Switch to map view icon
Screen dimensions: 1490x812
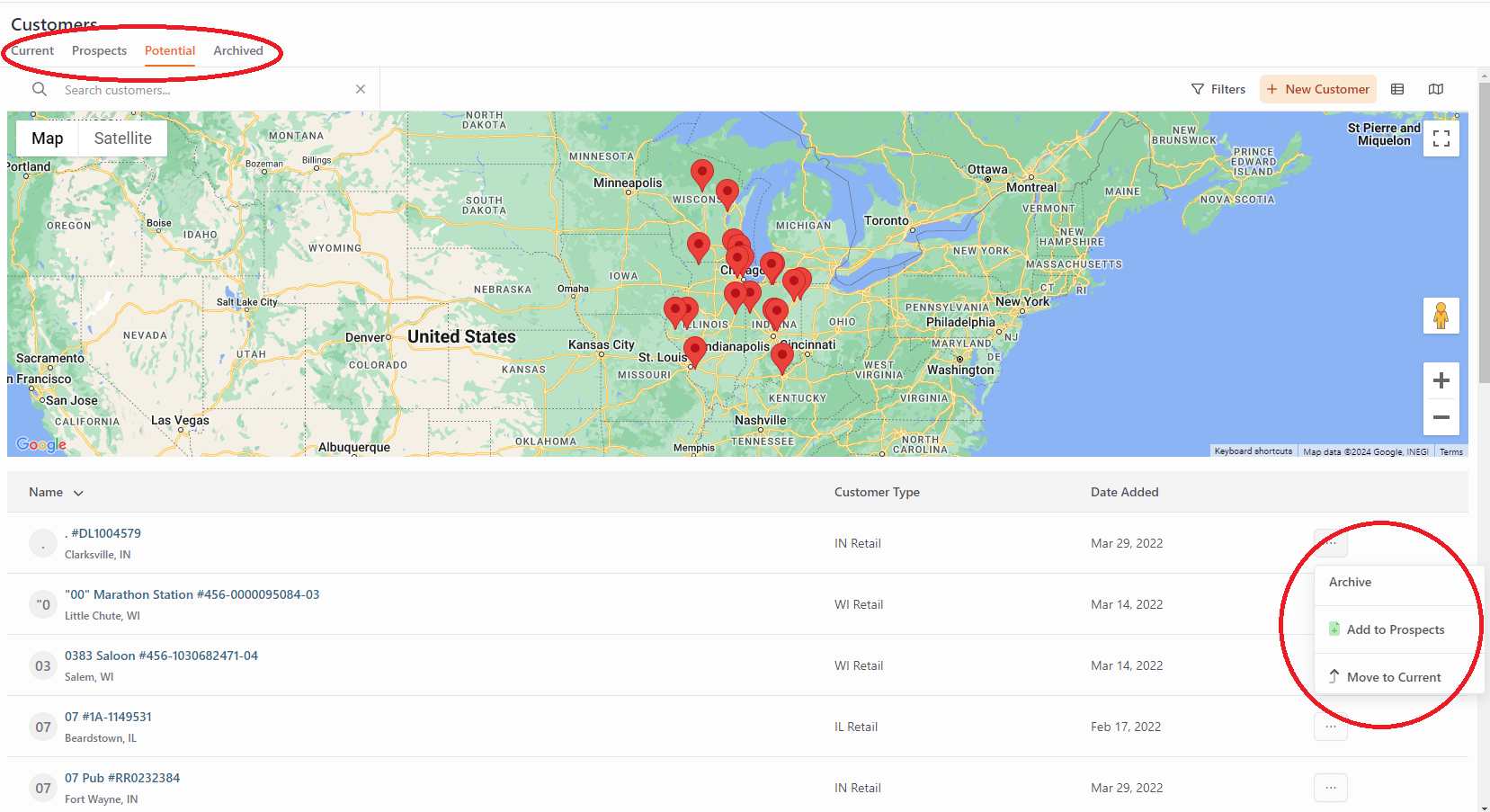coord(1436,89)
